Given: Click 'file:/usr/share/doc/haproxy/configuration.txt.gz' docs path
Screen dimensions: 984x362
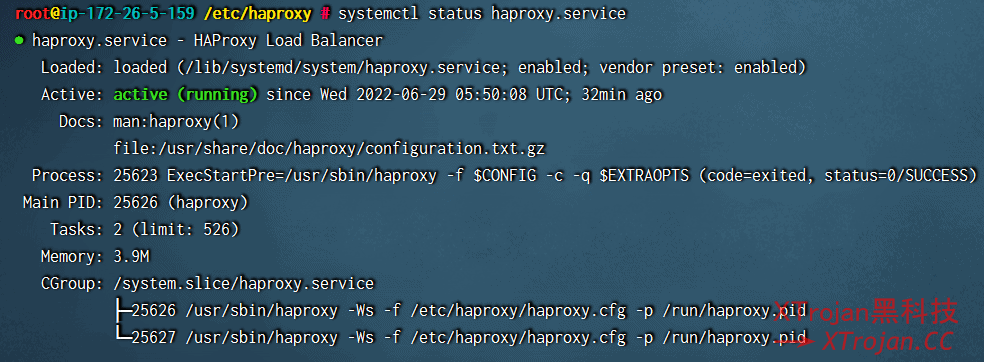Looking at the screenshot, I should [x=329, y=149].
